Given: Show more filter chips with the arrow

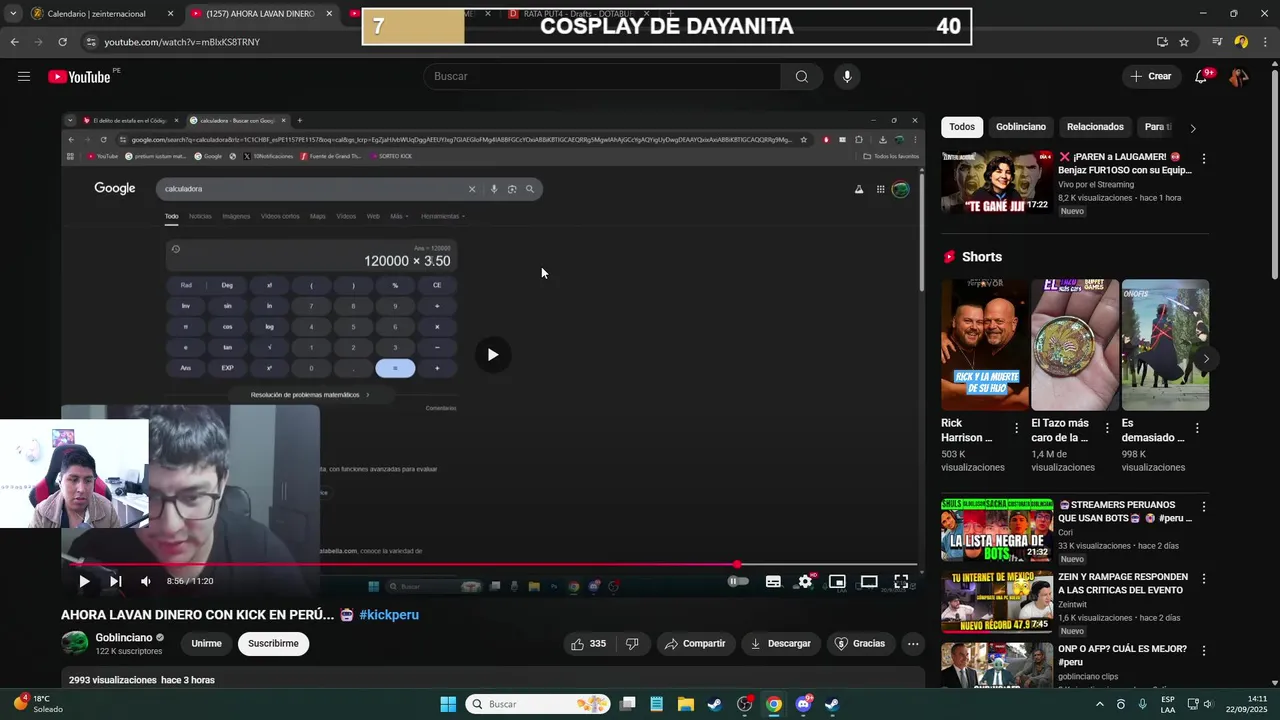Looking at the screenshot, I should click(1192, 128).
